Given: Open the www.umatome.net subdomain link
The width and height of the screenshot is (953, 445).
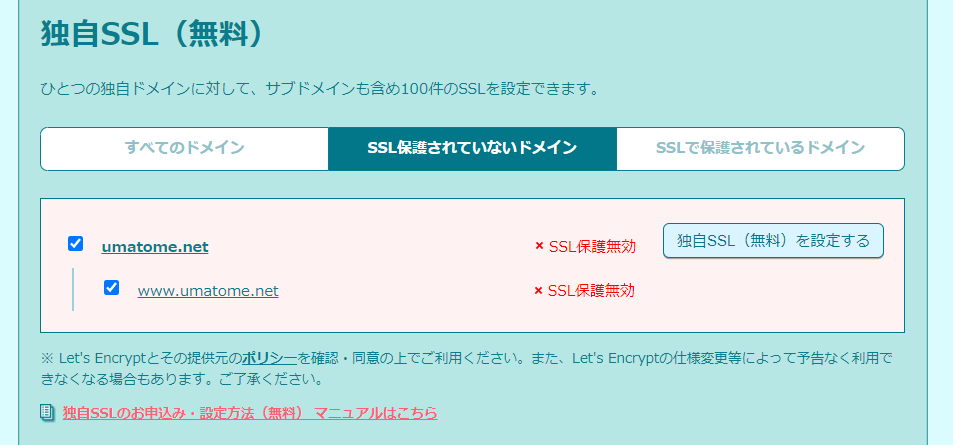Looking at the screenshot, I should 208,291.
